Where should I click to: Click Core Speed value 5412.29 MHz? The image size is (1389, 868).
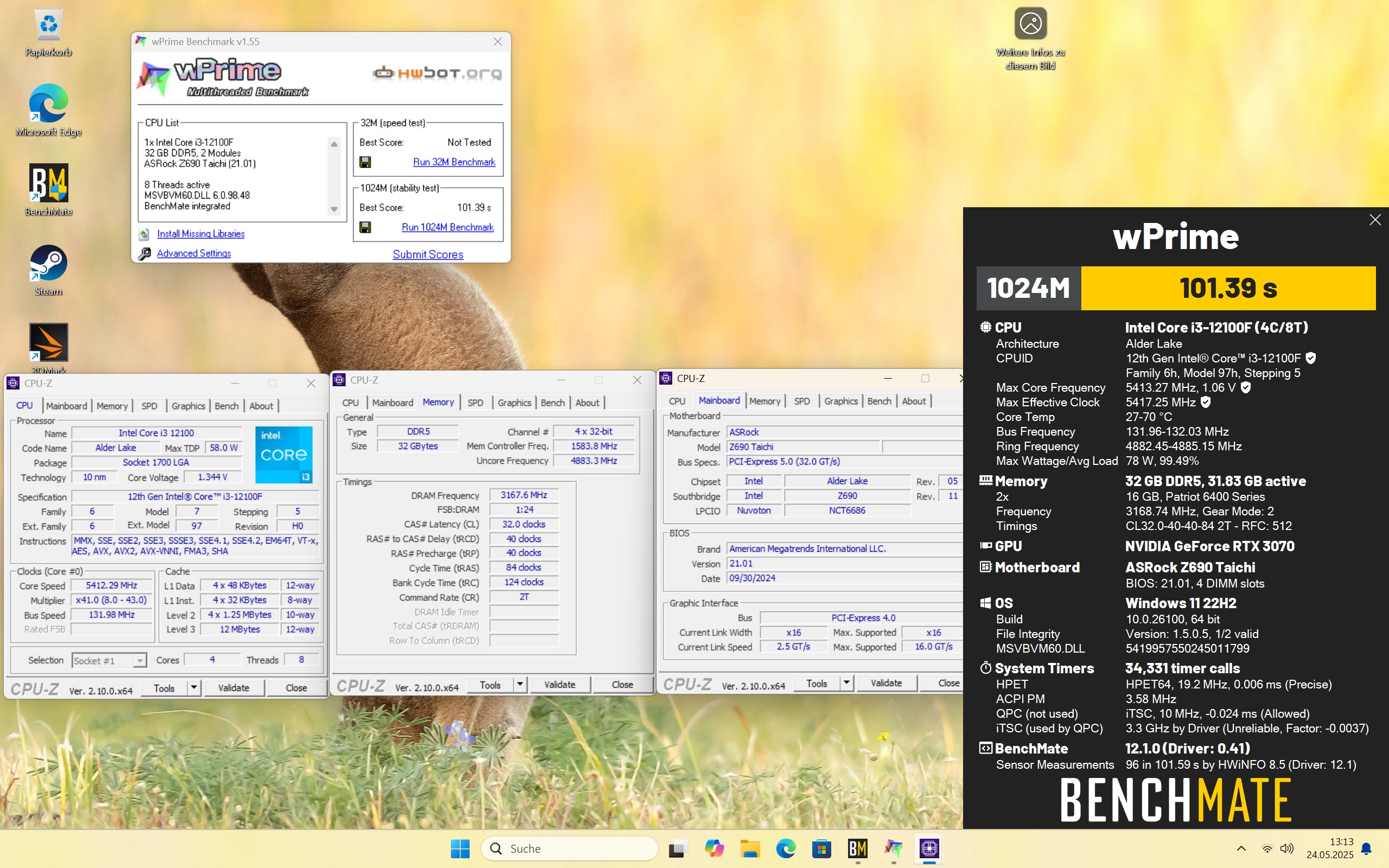pyautogui.click(x=111, y=585)
